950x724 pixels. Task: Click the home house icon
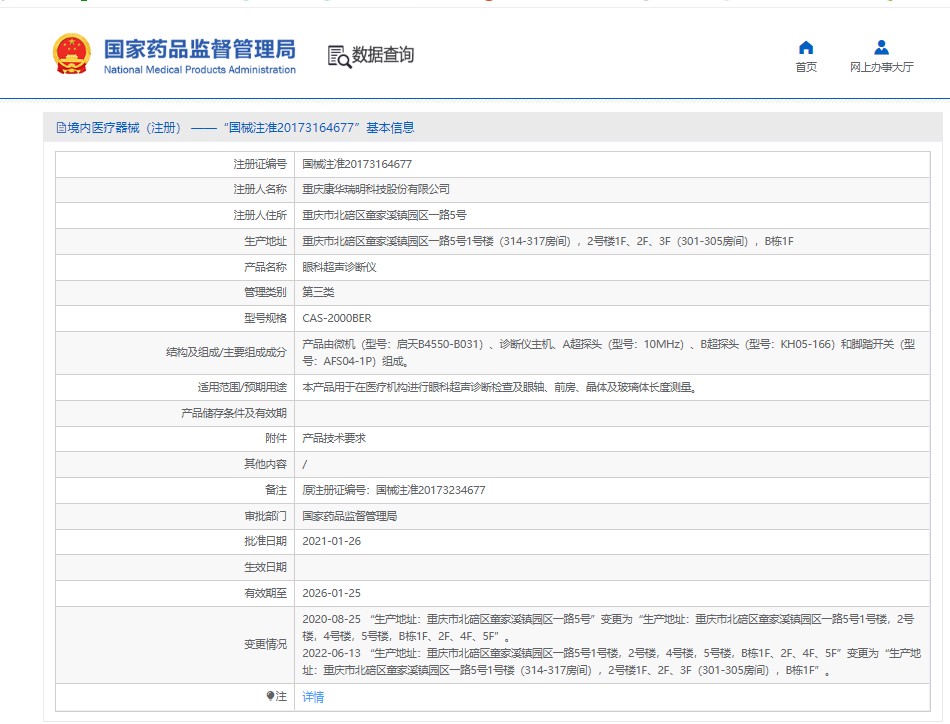806,47
